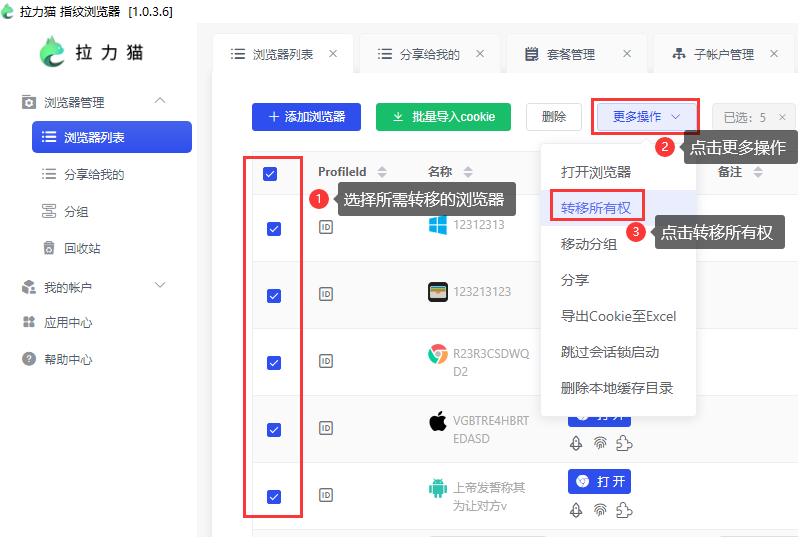This screenshot has height=537, width=798.
Task: Click the 回收站 trash icon in the sidebar
Action: pyautogui.click(x=49, y=248)
